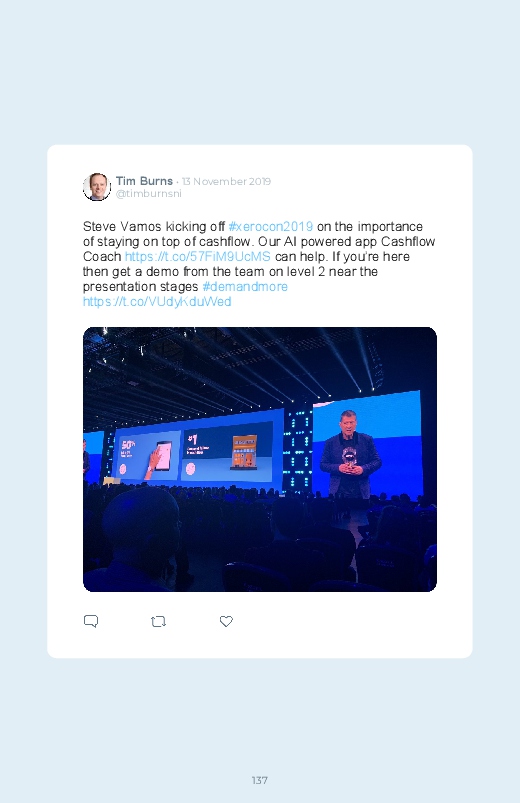The image size is (520, 803).
Task: Open Tim Burns' profile picture
Action: [x=97, y=187]
